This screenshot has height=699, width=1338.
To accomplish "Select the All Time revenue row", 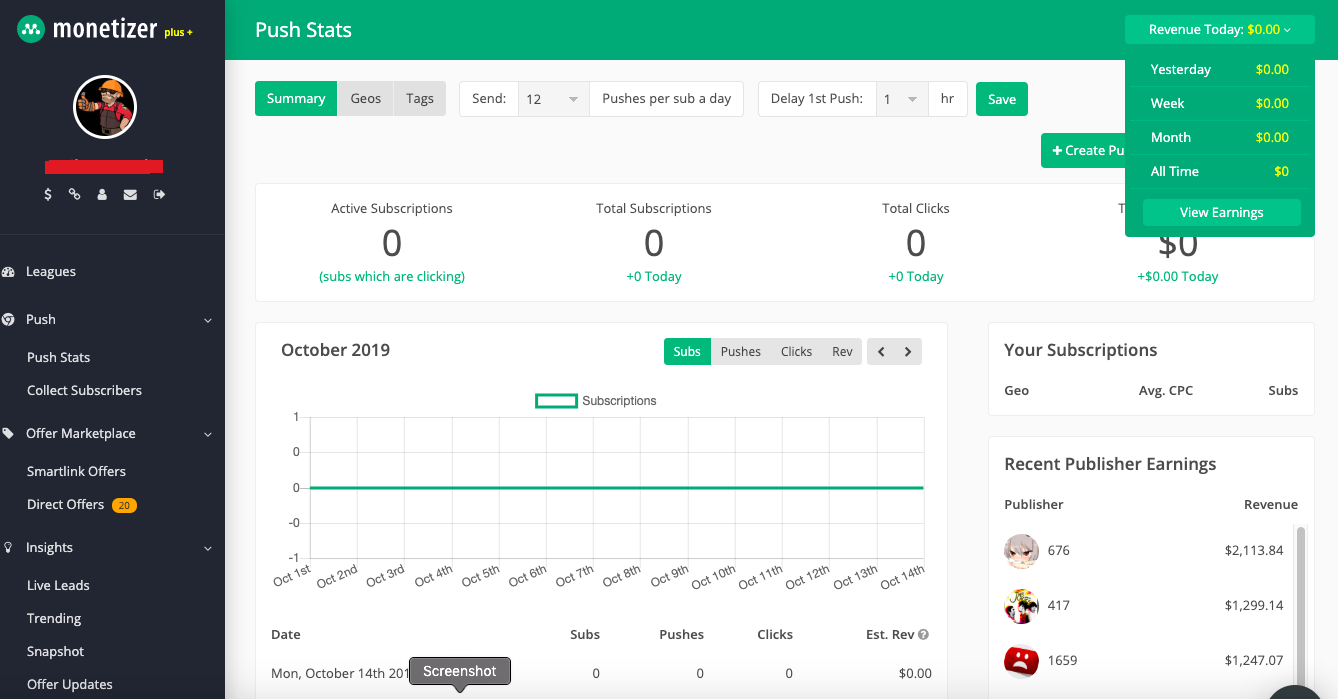I will pos(1219,171).
